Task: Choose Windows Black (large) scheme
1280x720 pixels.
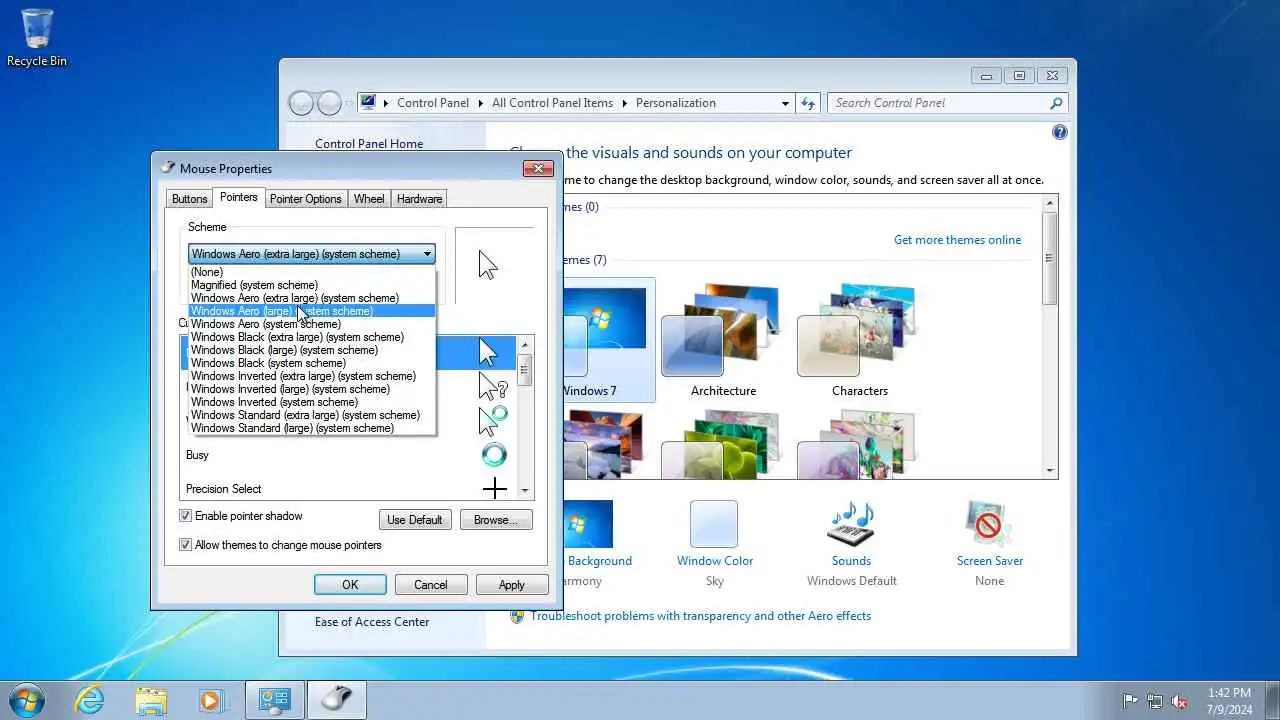Action: click(312, 350)
